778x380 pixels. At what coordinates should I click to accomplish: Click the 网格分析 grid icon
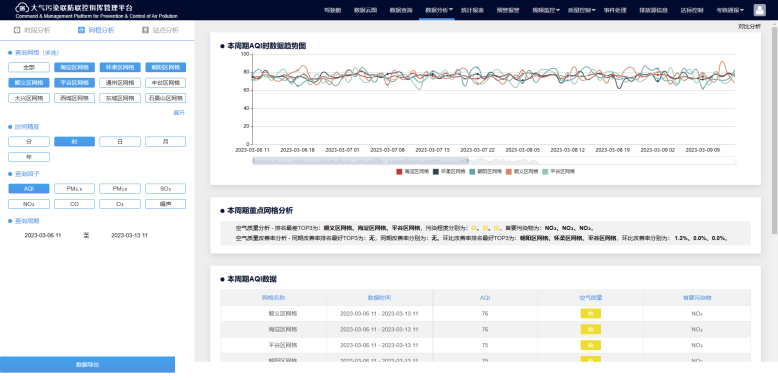[81, 30]
